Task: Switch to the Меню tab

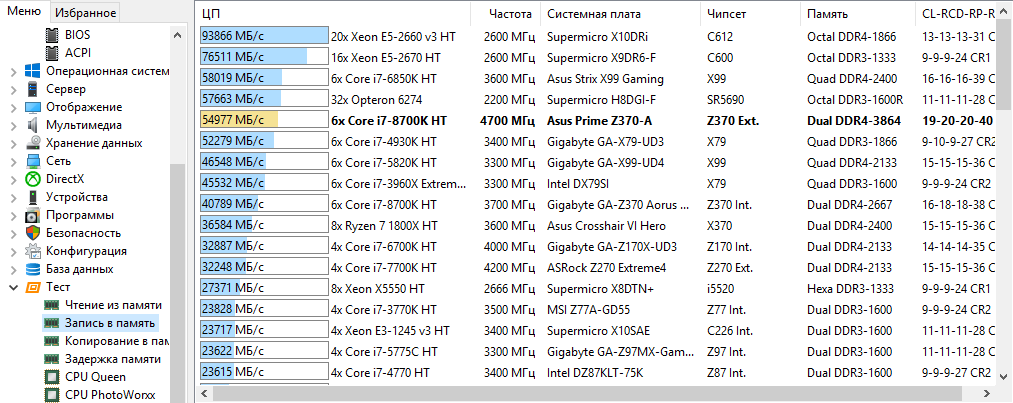Action: (x=25, y=12)
